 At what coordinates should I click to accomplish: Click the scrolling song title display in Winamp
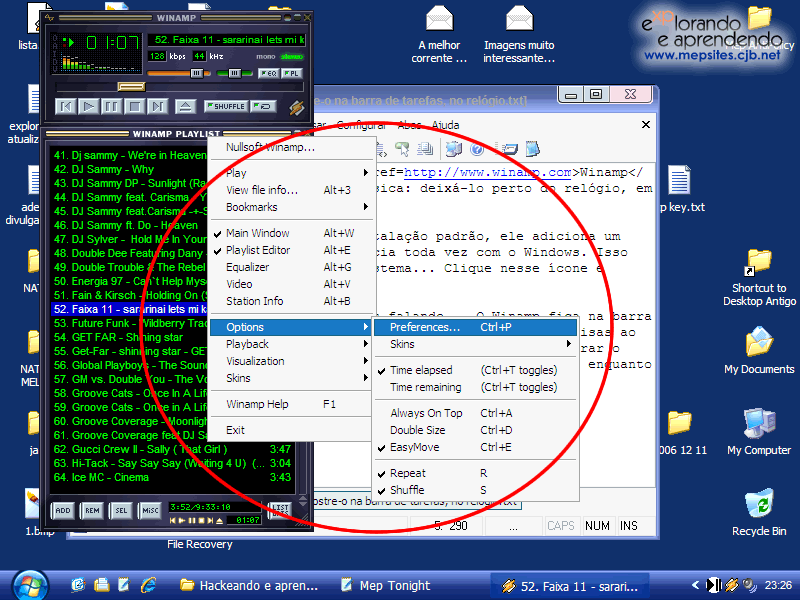click(x=227, y=40)
